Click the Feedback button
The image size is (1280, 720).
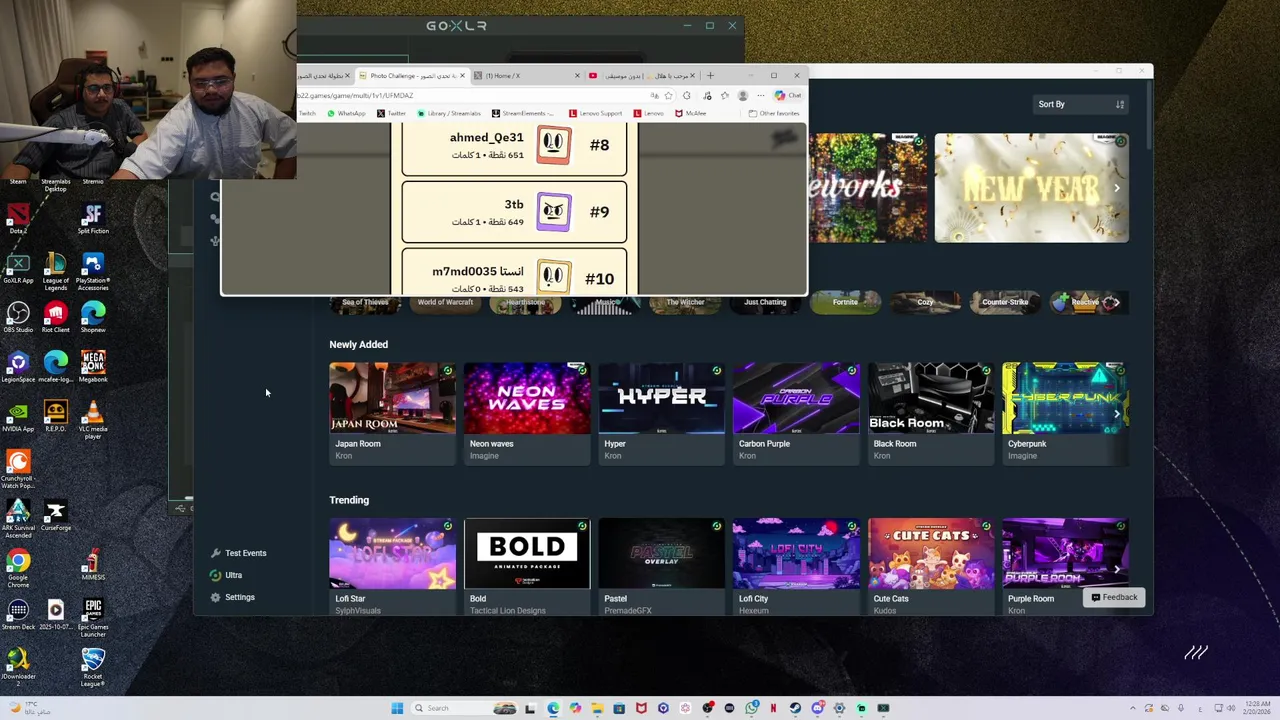tap(1114, 598)
